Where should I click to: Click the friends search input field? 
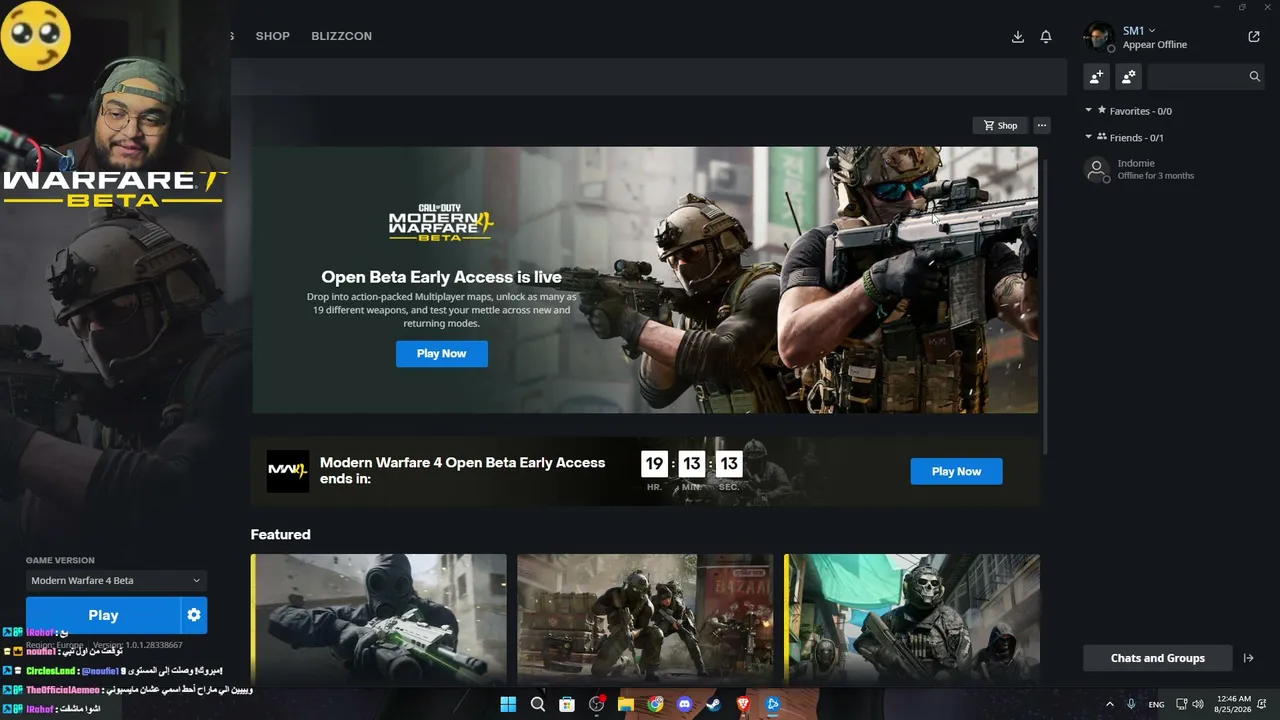click(x=1197, y=76)
